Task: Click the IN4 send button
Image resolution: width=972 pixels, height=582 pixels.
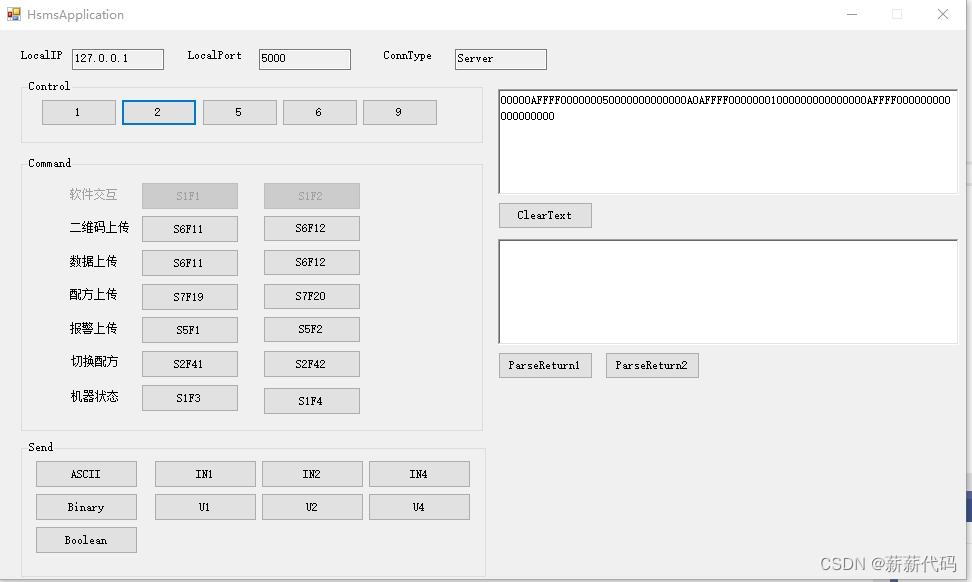Action: click(420, 474)
